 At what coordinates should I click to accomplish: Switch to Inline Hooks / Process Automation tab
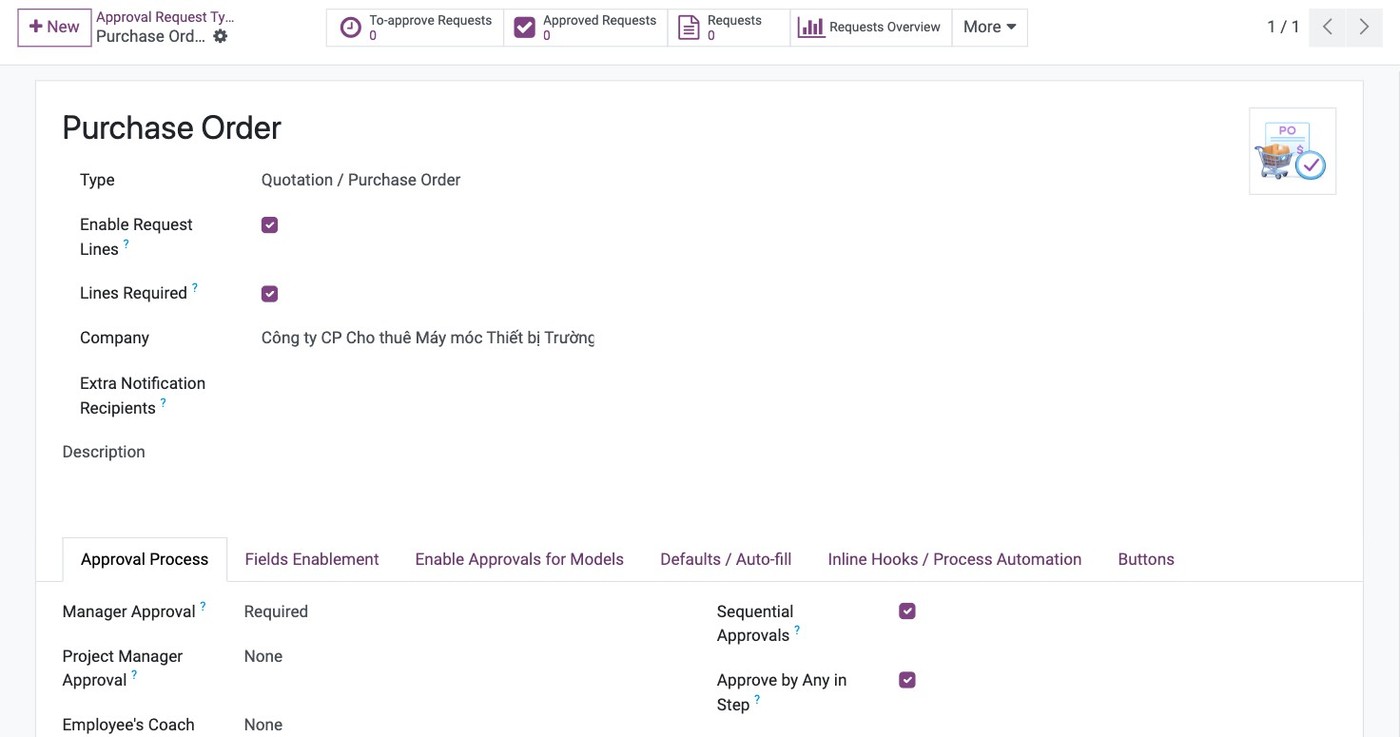pyautogui.click(x=955, y=559)
